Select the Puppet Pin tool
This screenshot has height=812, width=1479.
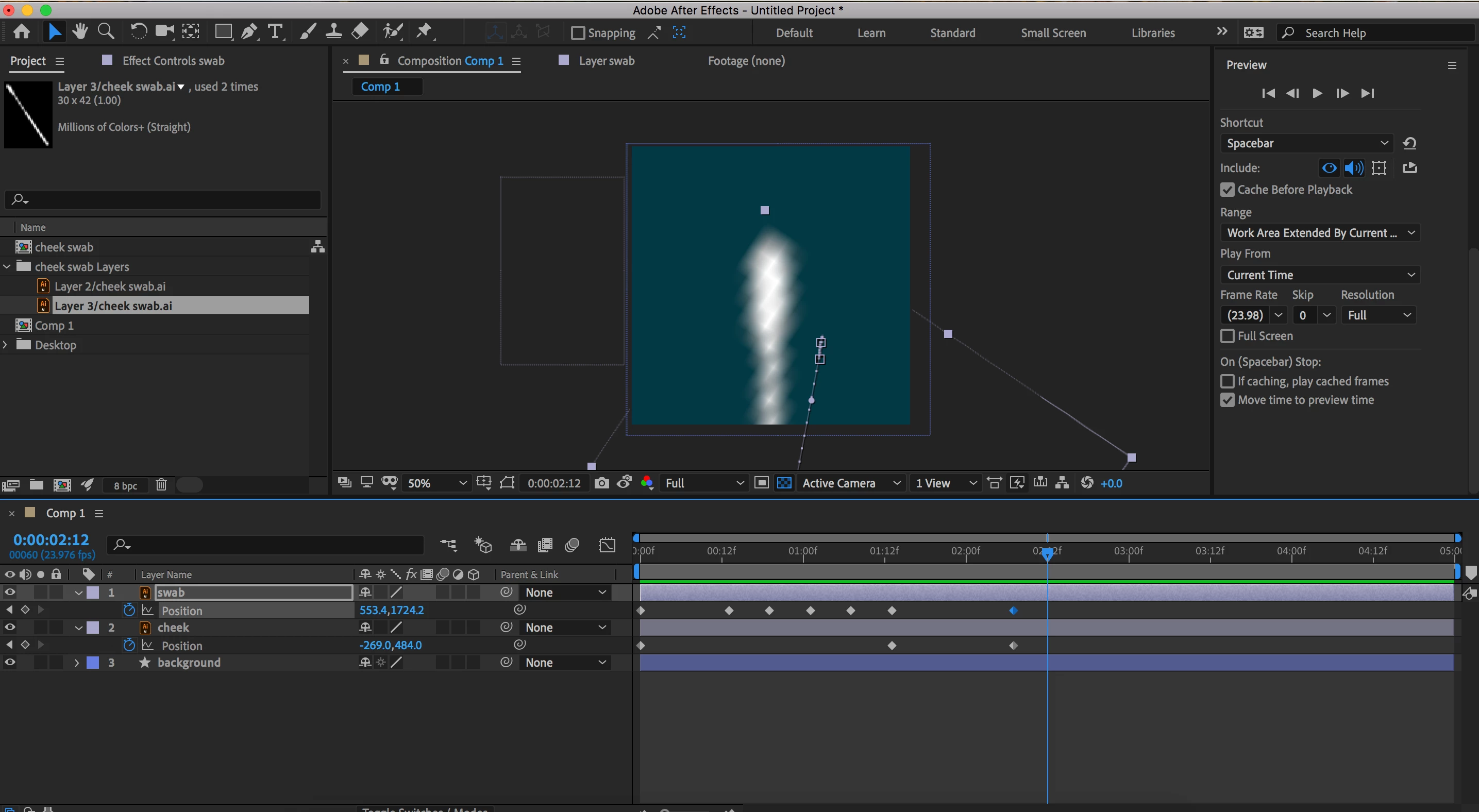point(424,31)
